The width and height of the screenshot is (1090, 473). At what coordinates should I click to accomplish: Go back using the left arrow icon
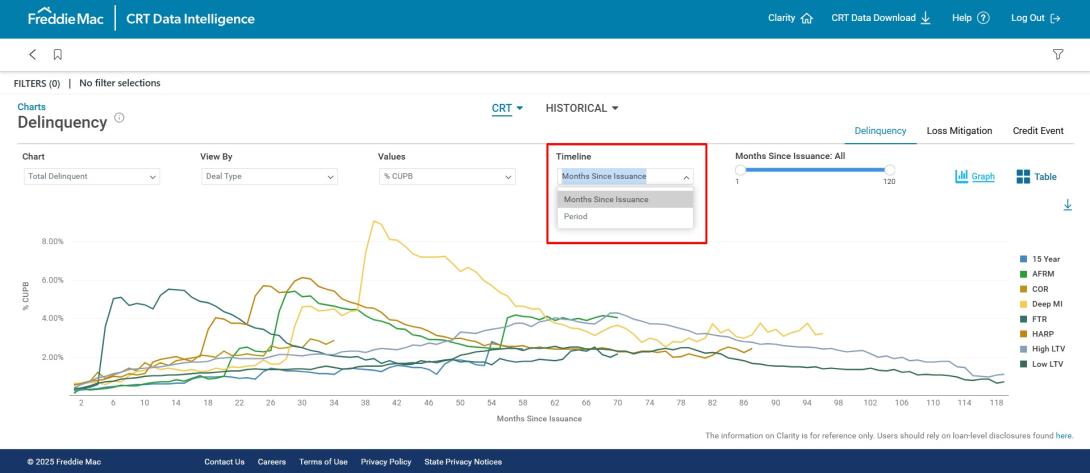[32, 54]
